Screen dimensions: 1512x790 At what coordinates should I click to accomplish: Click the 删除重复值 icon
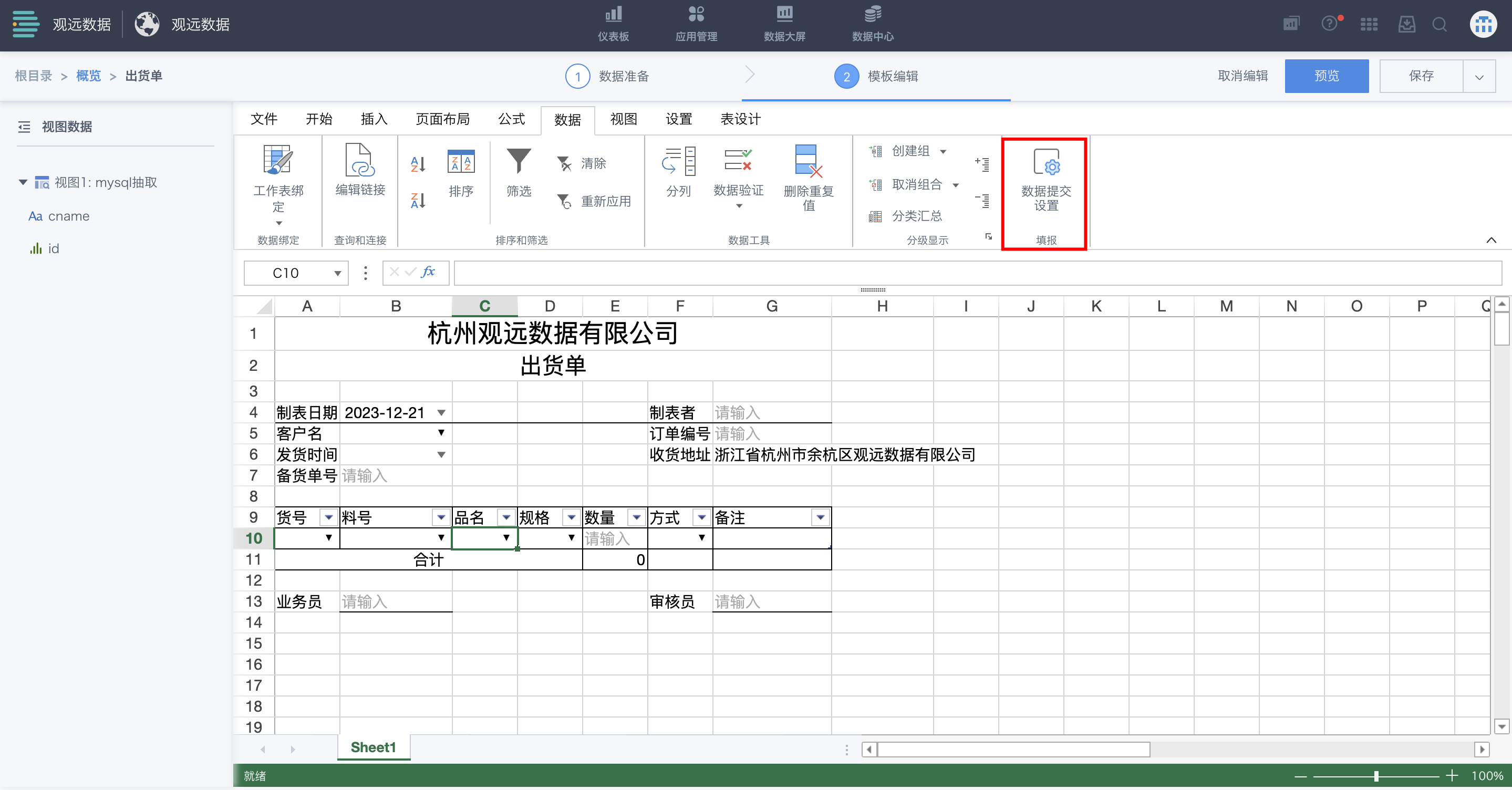[x=807, y=161]
